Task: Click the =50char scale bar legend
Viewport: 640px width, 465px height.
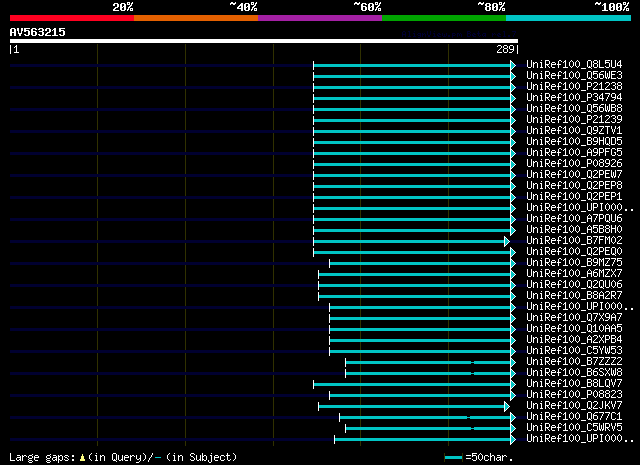Action: [x=478, y=457]
